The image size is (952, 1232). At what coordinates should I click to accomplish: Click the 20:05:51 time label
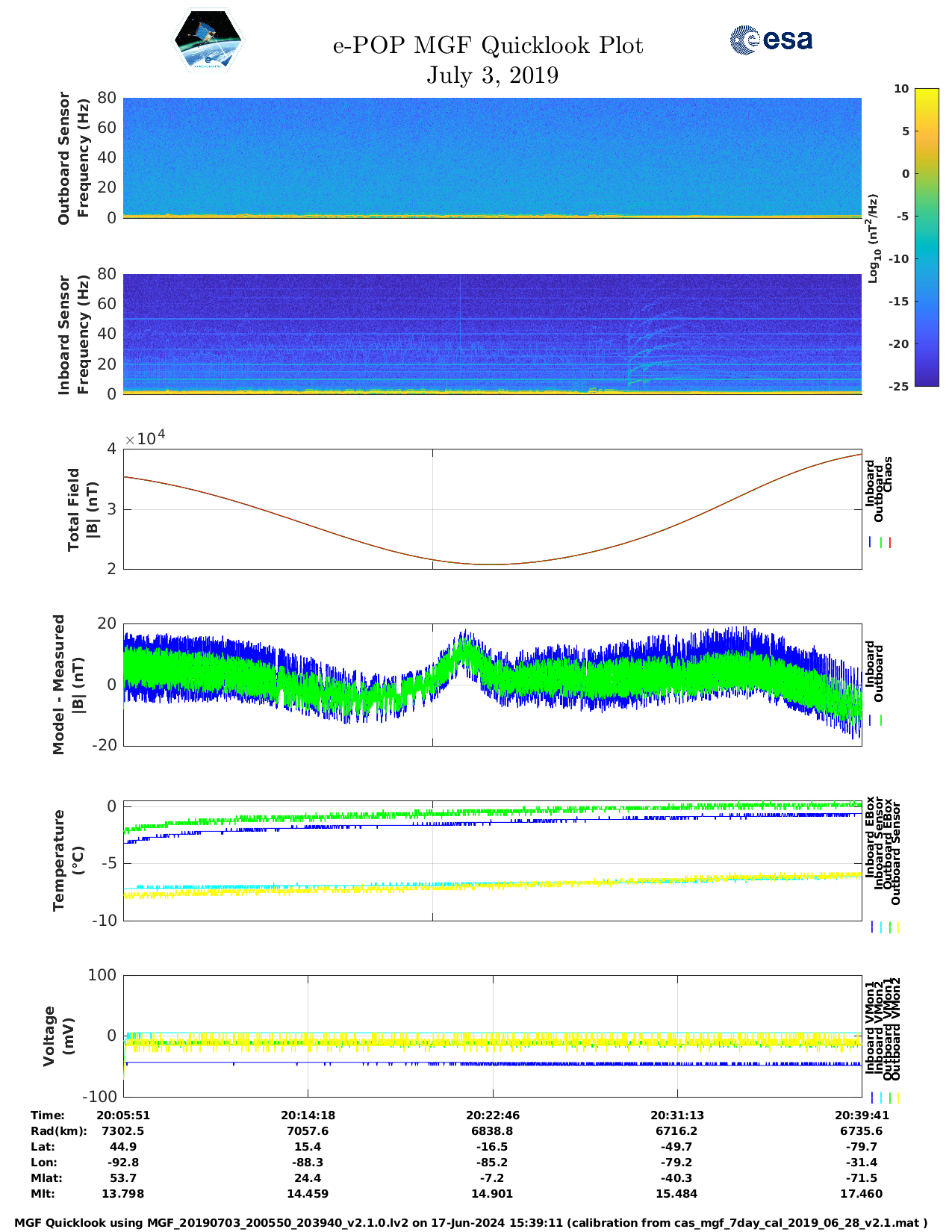(x=123, y=1116)
